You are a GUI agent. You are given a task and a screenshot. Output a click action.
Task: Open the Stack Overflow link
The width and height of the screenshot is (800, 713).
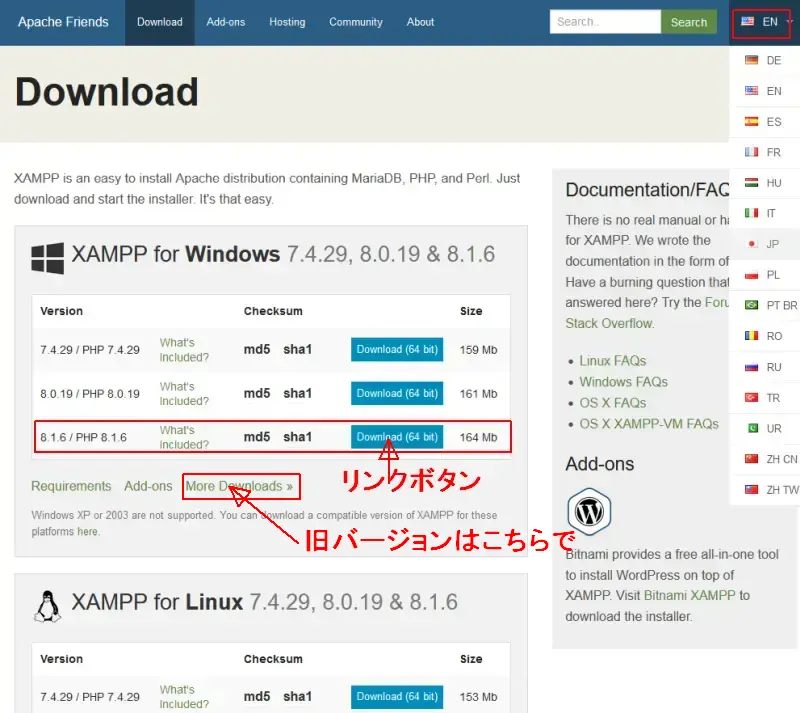click(609, 323)
